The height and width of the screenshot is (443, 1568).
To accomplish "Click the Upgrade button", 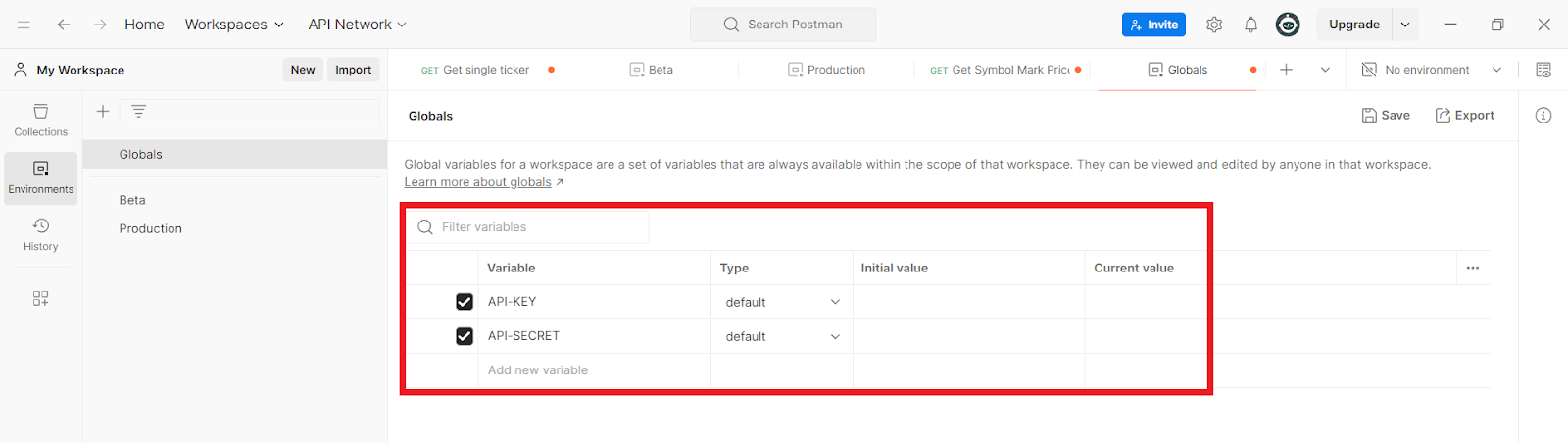I will point(1354,25).
